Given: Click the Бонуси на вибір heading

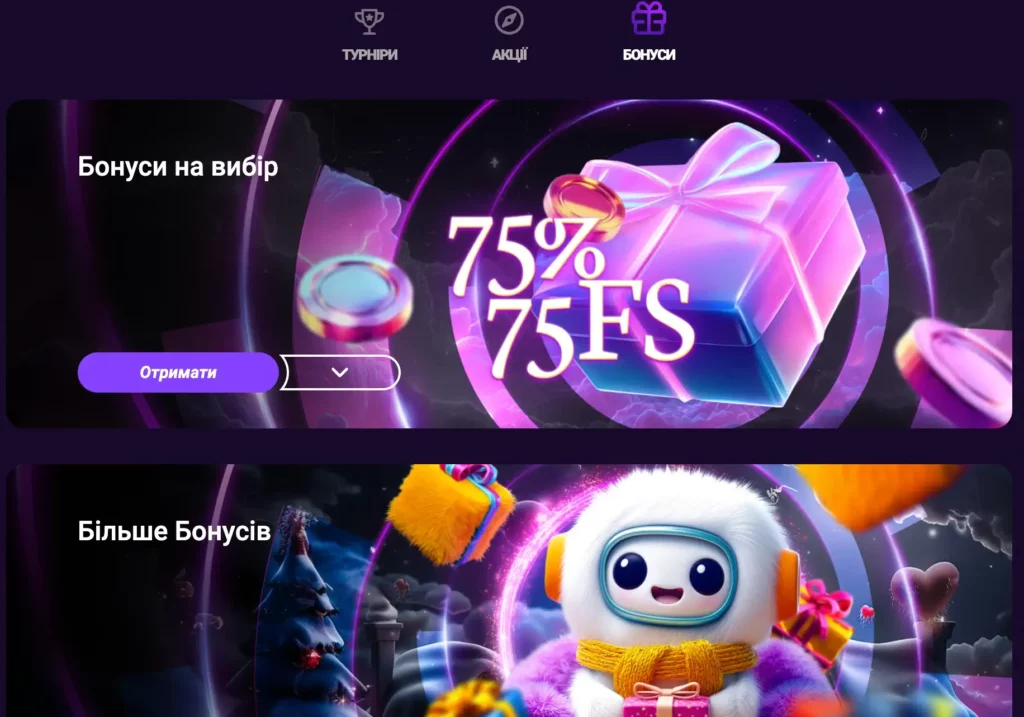Looking at the screenshot, I should pos(178,167).
